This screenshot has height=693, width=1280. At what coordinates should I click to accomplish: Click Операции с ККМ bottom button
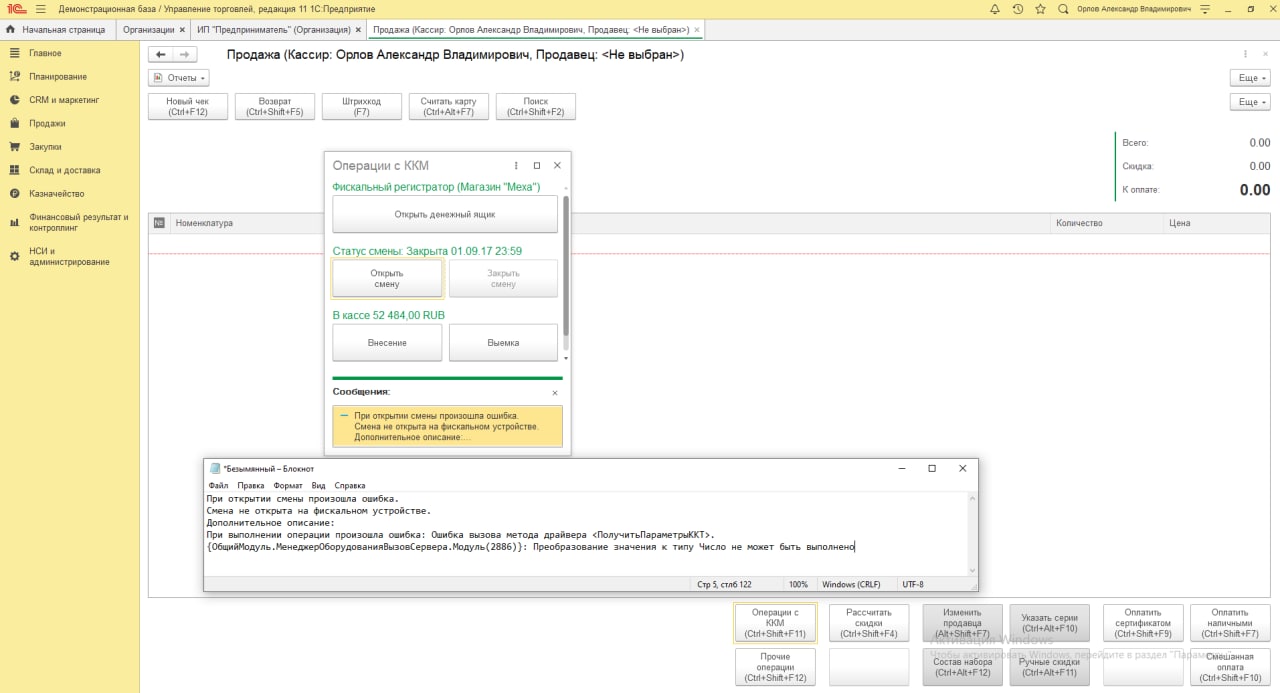[775, 623]
